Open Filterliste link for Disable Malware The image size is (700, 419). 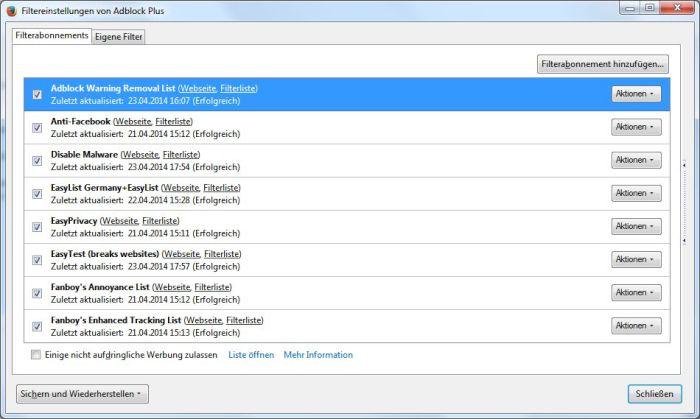point(180,154)
